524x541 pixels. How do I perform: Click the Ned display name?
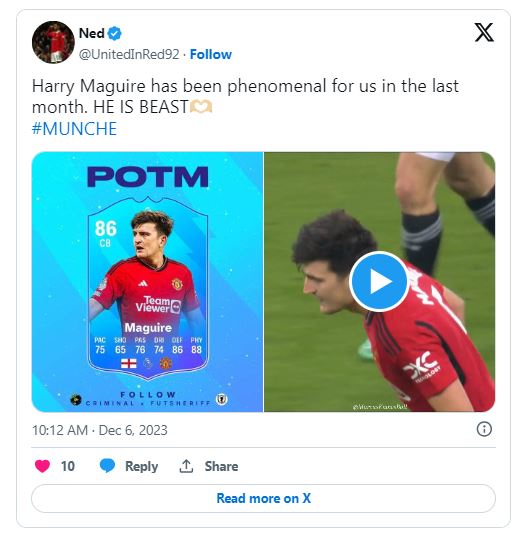(91, 33)
